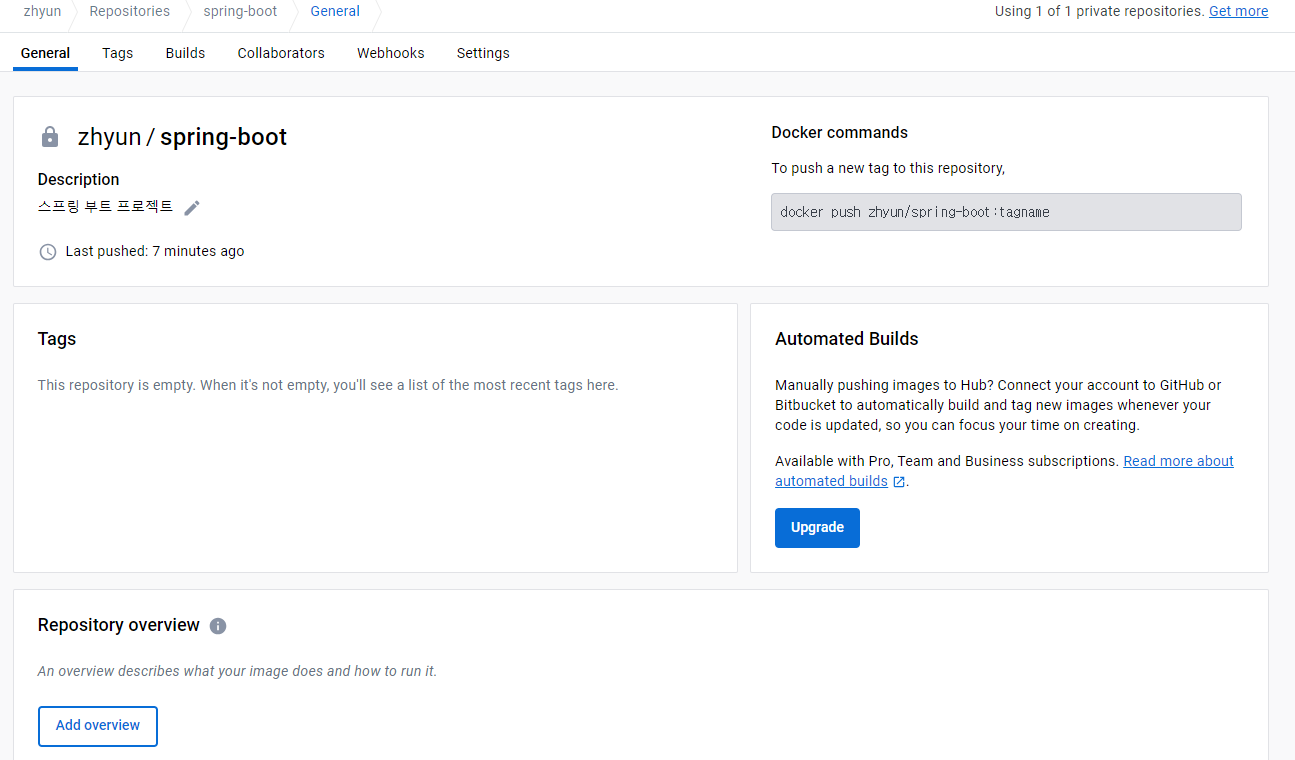Click the clock icon beside Last pushed
1295x760 pixels.
(47, 252)
